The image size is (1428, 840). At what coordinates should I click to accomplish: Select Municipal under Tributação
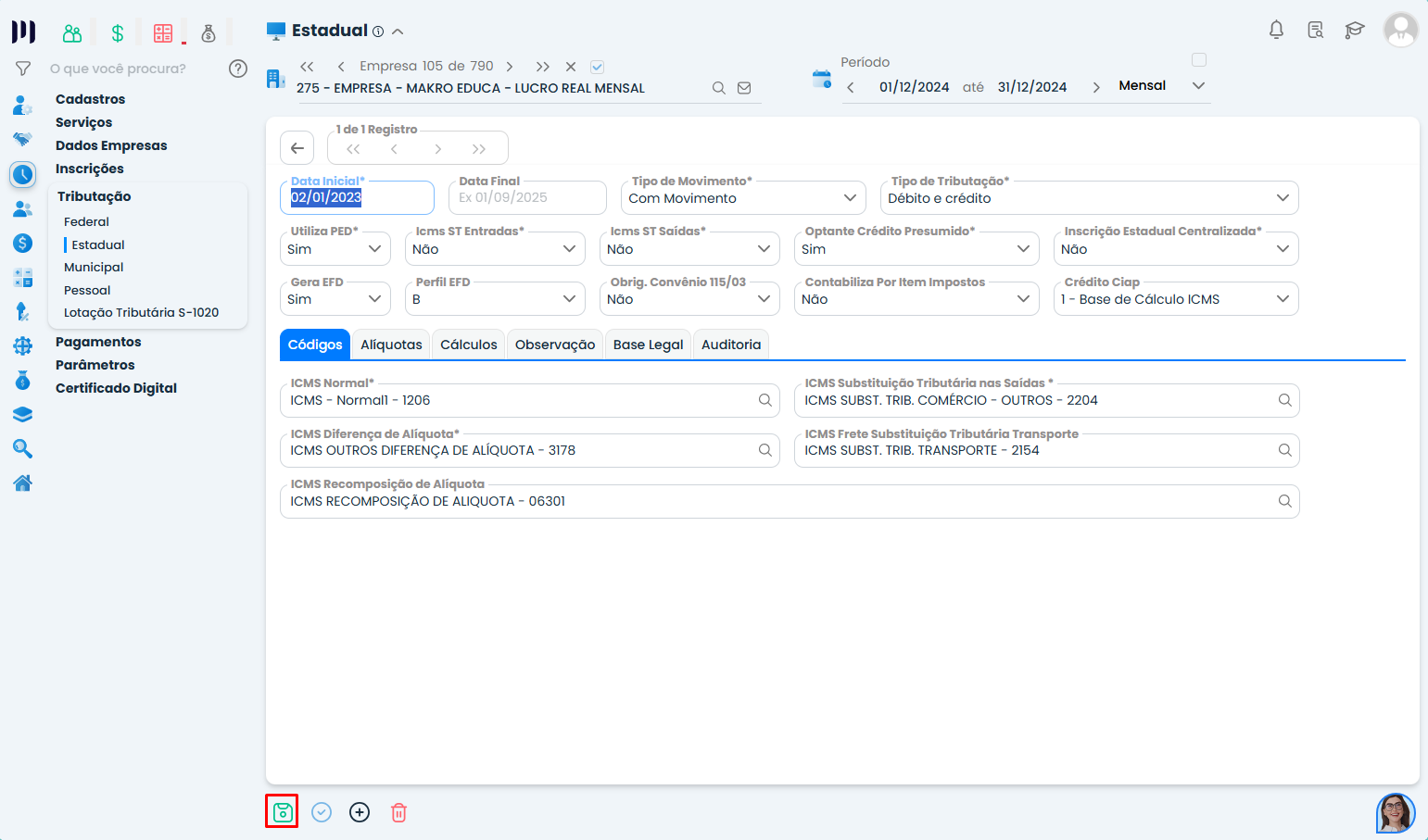pyautogui.click(x=94, y=267)
